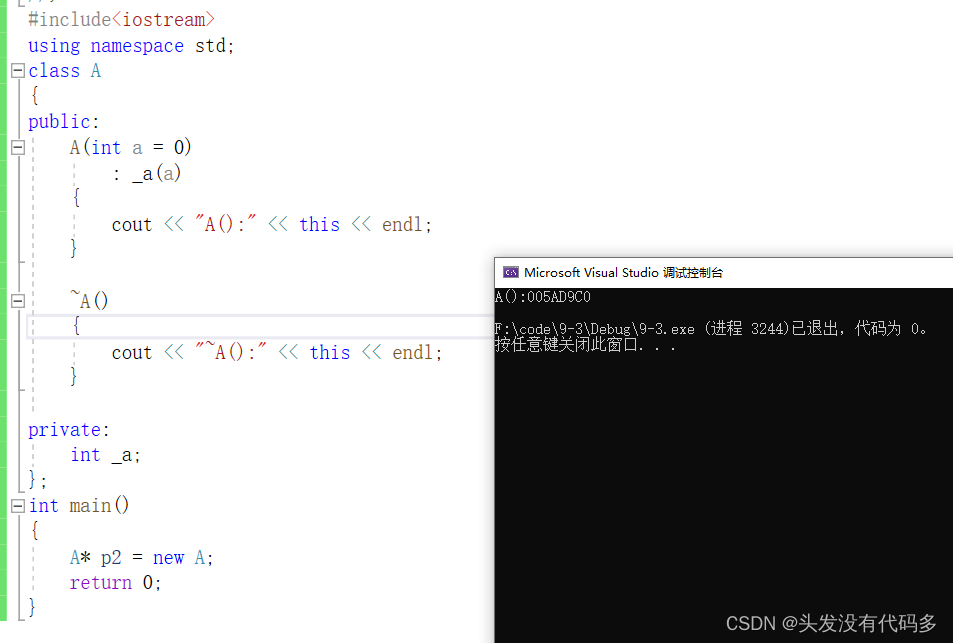Click the #include<iostream> line

click(122, 19)
